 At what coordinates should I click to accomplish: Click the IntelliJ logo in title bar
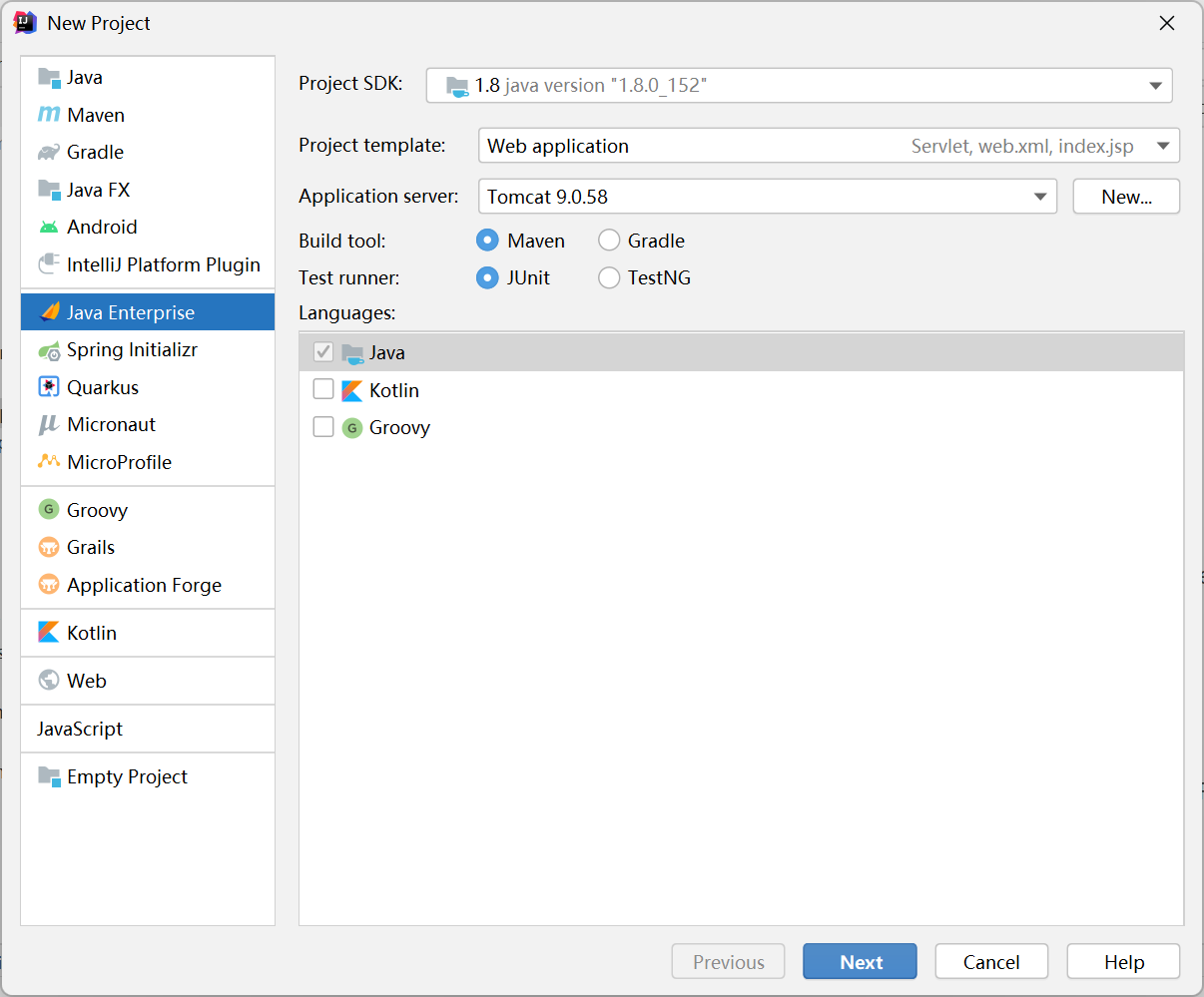[x=25, y=22]
